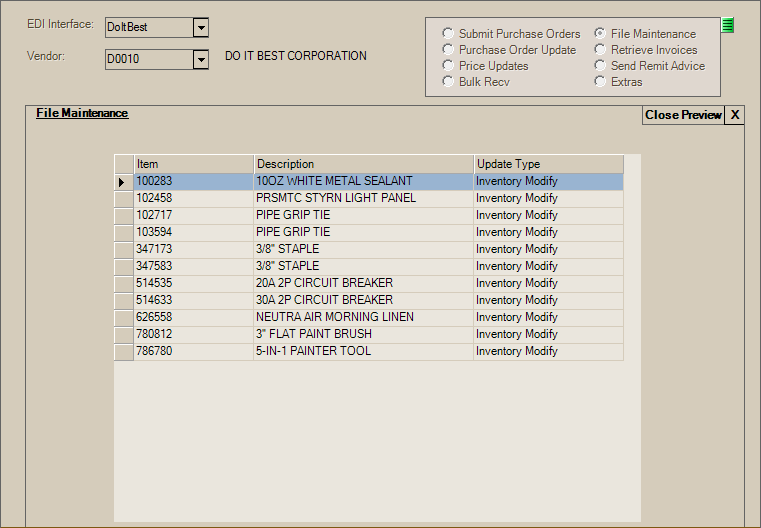
Task: Click 3/8" STAPLE for item 347173
Action: [x=364, y=249]
